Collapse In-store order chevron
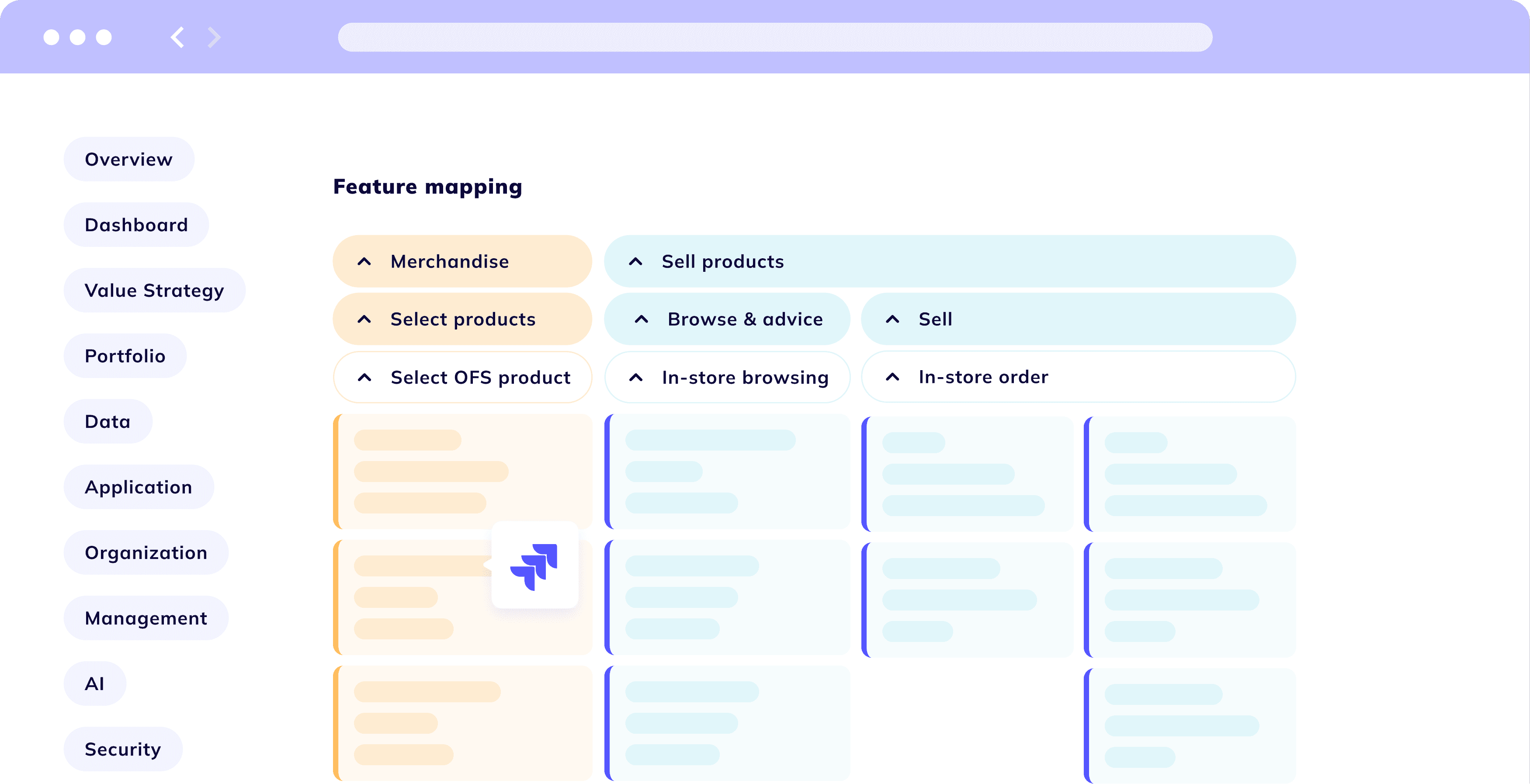 (x=892, y=377)
